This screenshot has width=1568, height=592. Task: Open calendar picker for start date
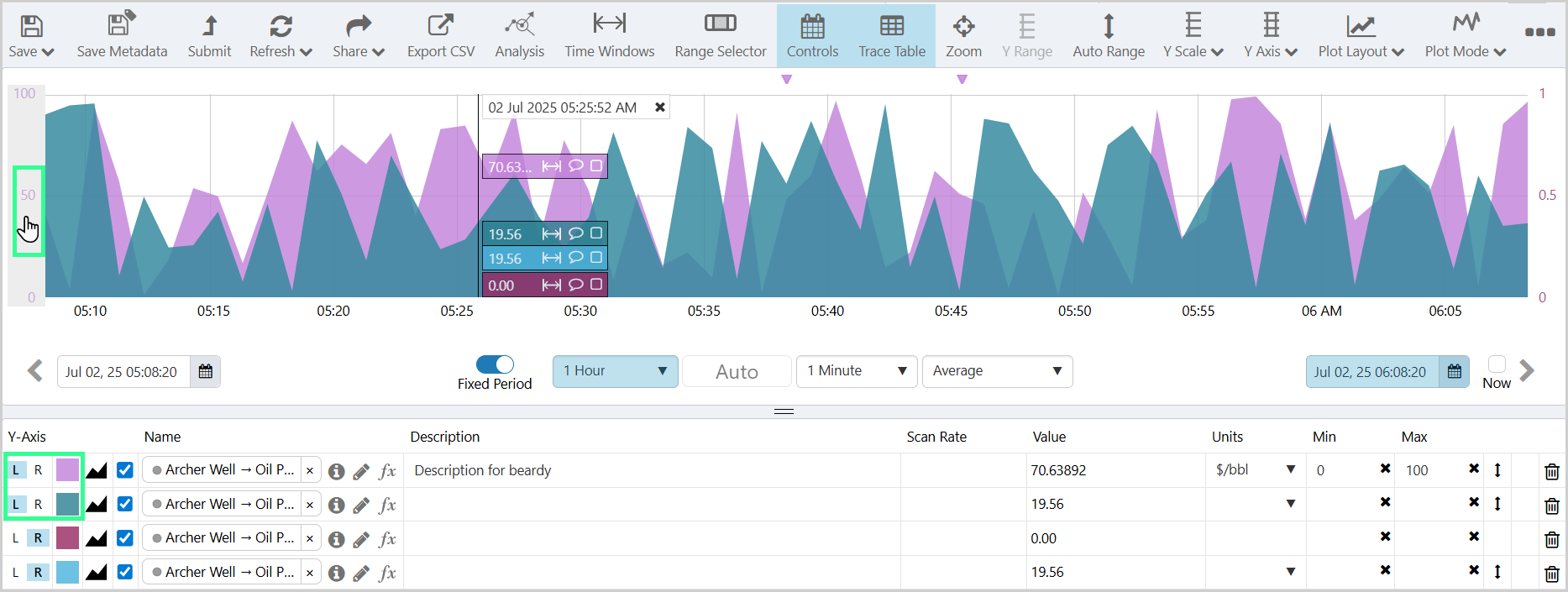coord(205,371)
